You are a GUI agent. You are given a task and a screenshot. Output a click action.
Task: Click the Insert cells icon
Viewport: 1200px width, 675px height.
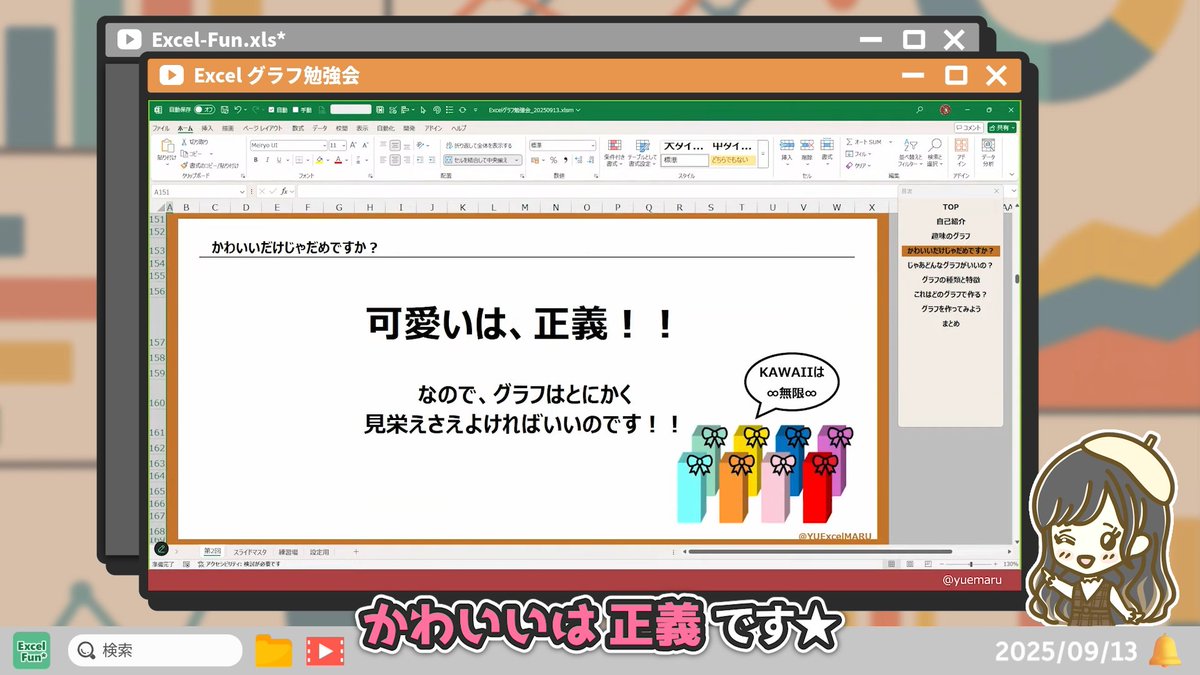click(786, 145)
